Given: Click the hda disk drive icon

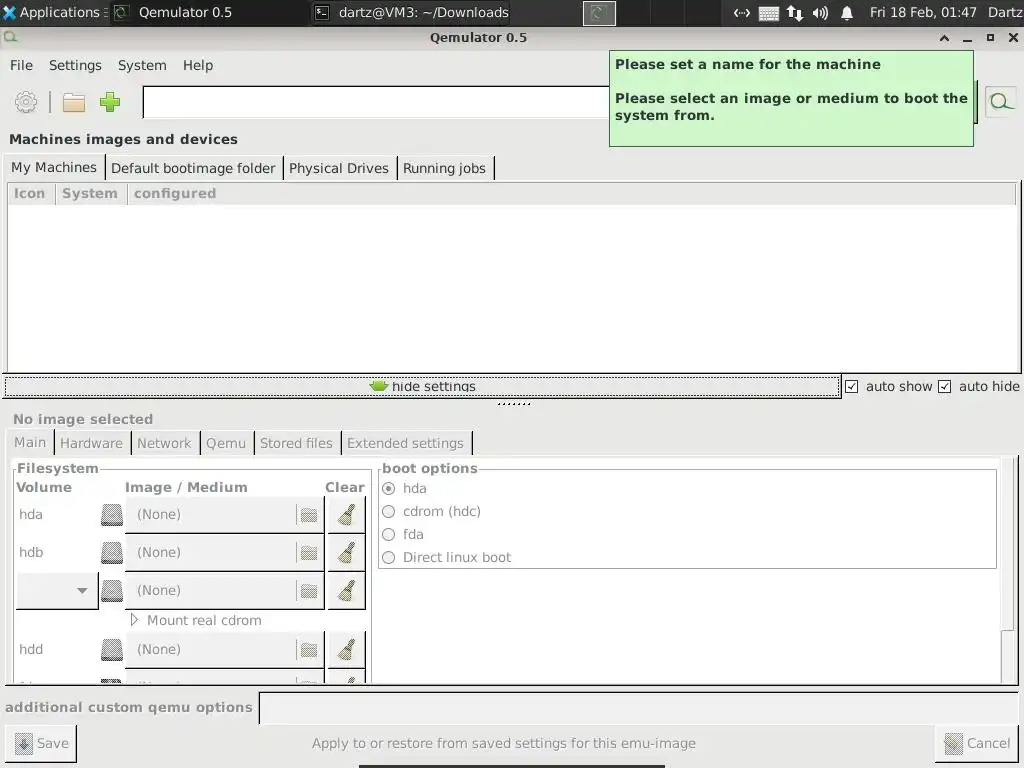Looking at the screenshot, I should (x=112, y=515).
